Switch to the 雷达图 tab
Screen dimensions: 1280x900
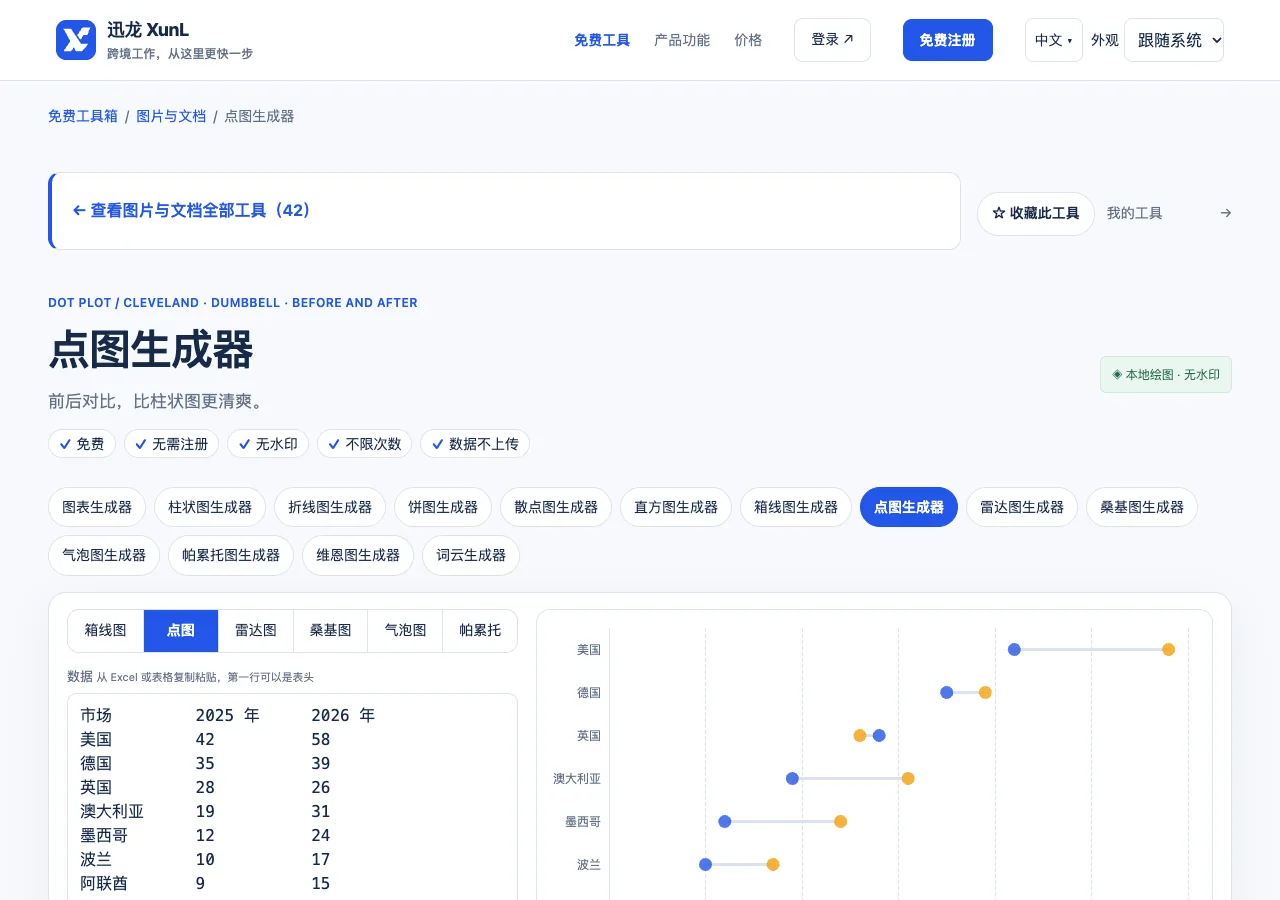click(255, 631)
